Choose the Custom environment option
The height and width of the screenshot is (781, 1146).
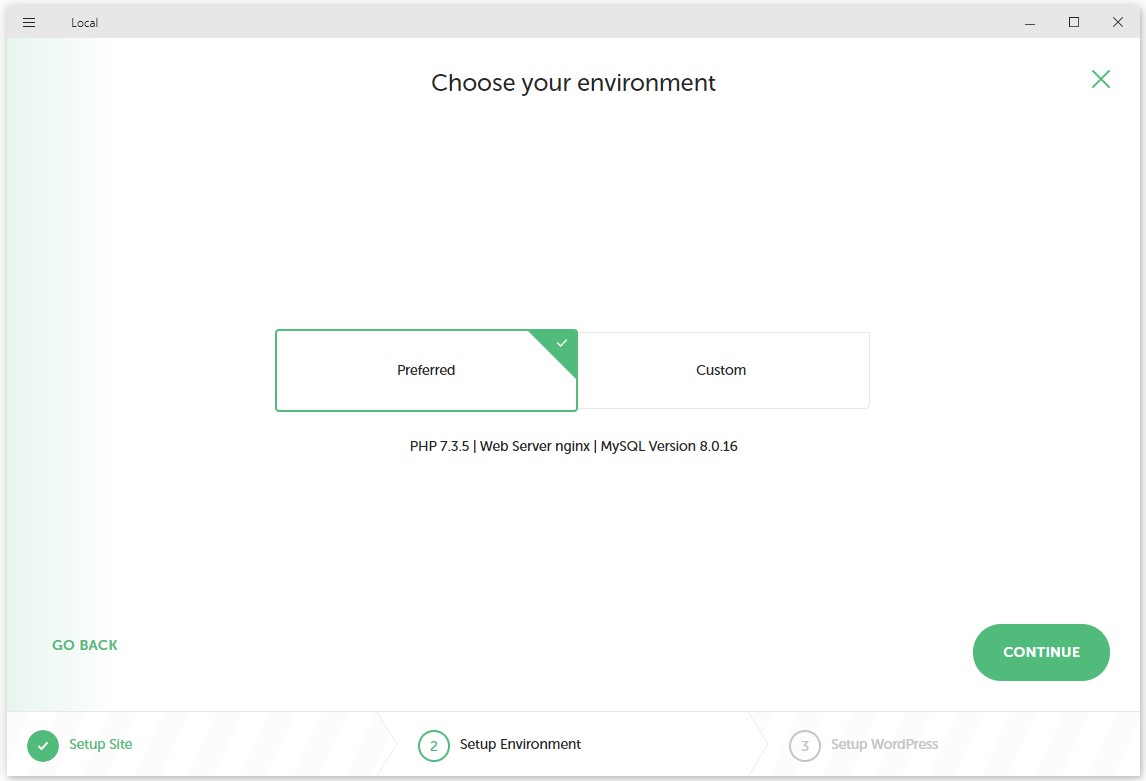[x=721, y=371]
